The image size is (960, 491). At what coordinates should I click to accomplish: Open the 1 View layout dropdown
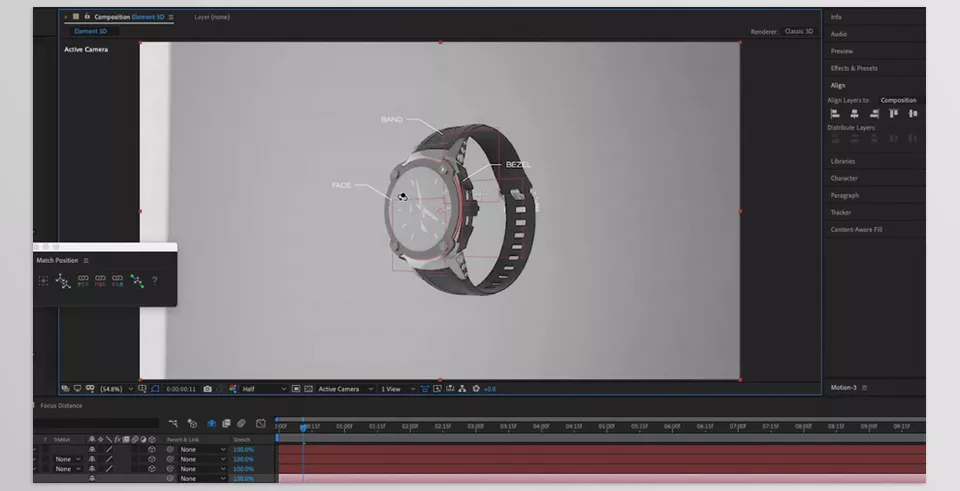click(398, 389)
